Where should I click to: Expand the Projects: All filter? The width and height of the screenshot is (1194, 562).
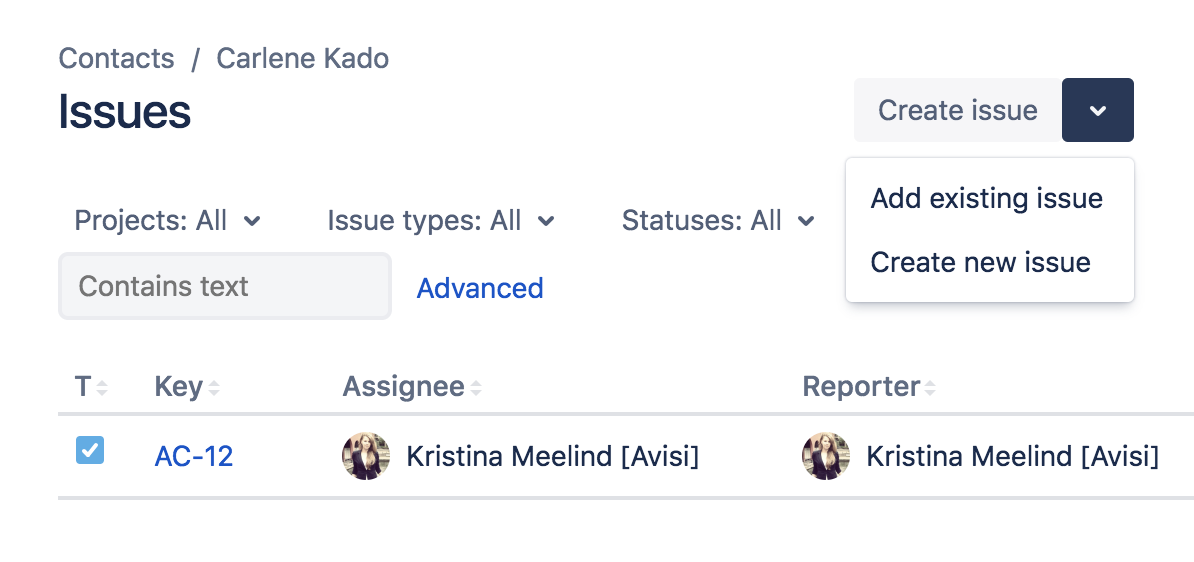coord(168,221)
